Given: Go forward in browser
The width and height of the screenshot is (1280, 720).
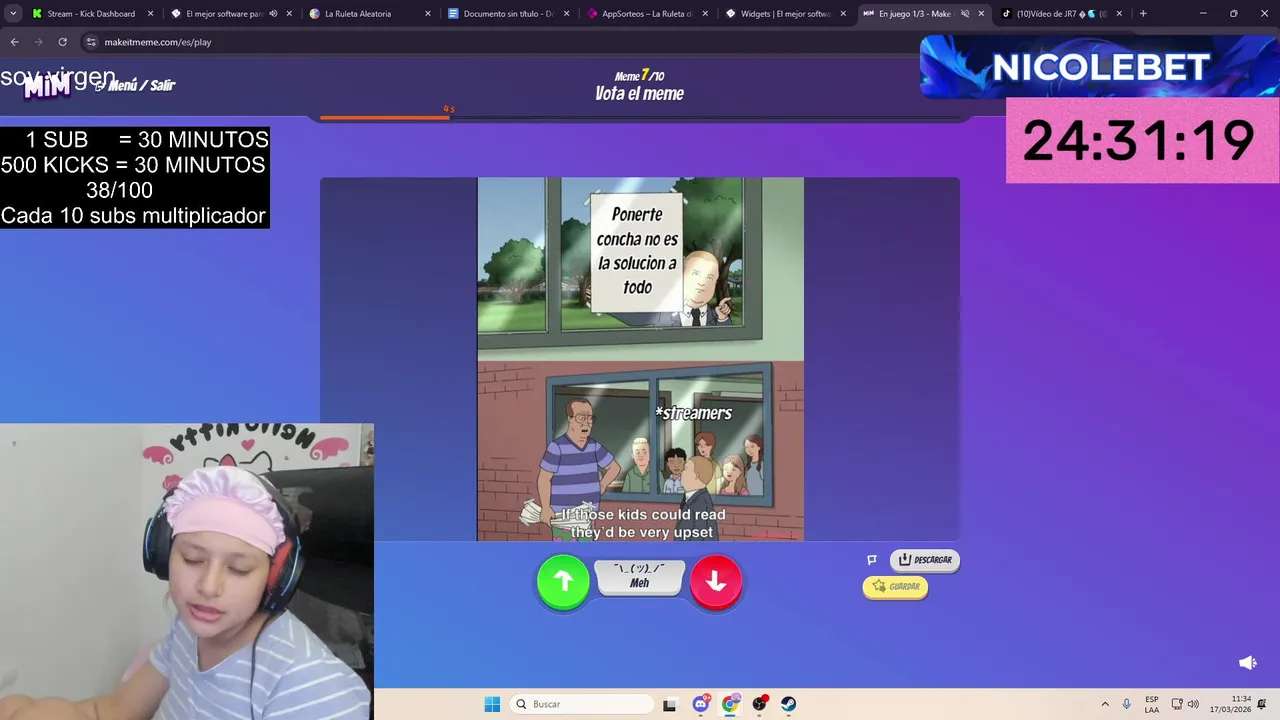Looking at the screenshot, I should [x=38, y=42].
